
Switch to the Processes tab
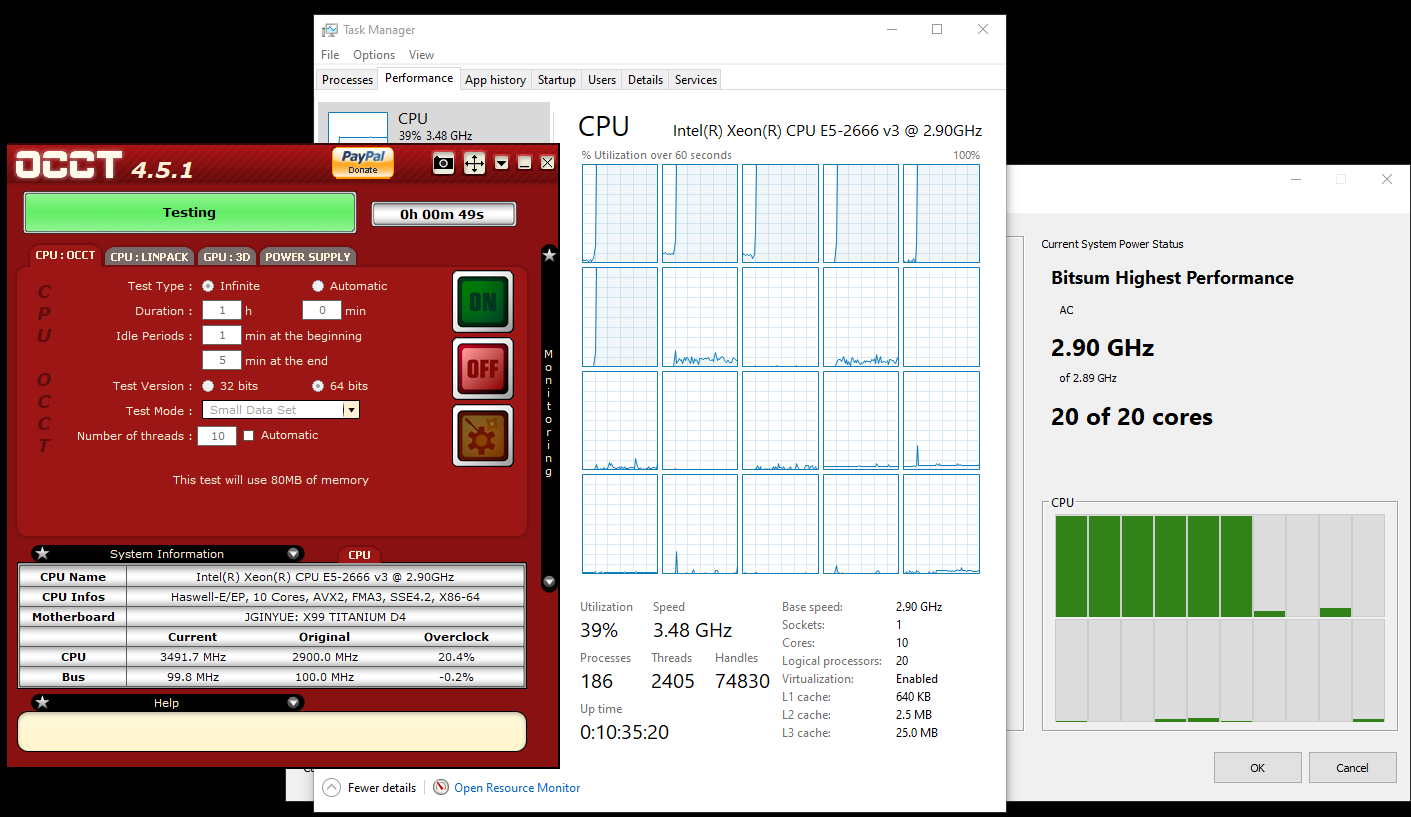(347, 80)
